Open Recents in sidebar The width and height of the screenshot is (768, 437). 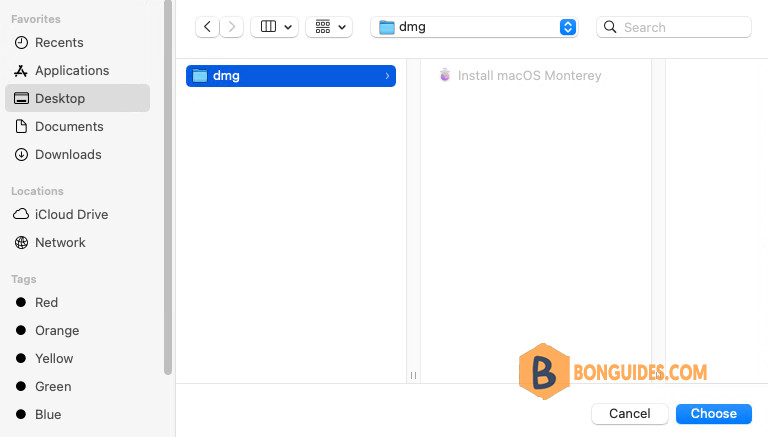[x=77, y=43]
